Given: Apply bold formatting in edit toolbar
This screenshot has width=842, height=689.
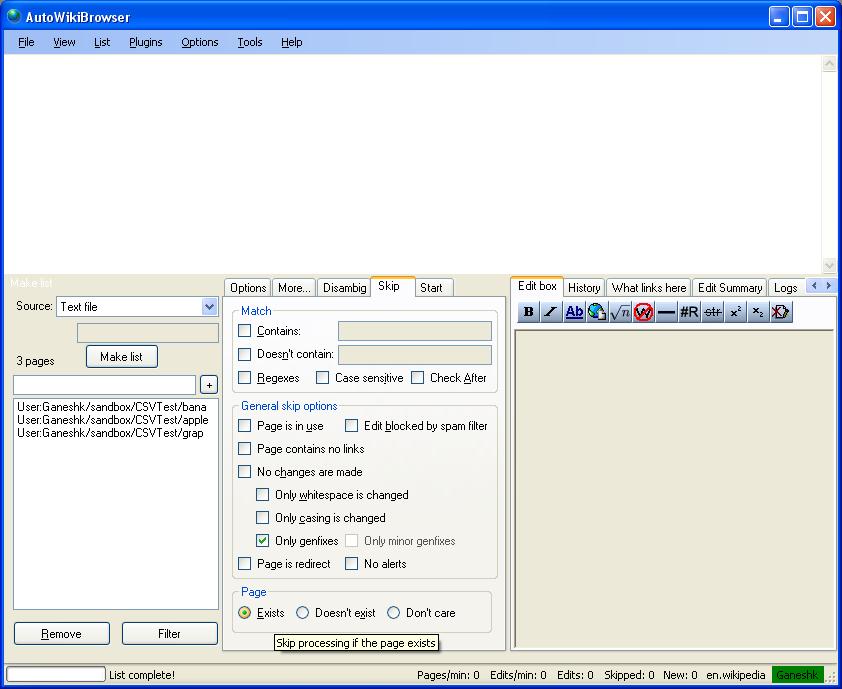Looking at the screenshot, I should 528,312.
